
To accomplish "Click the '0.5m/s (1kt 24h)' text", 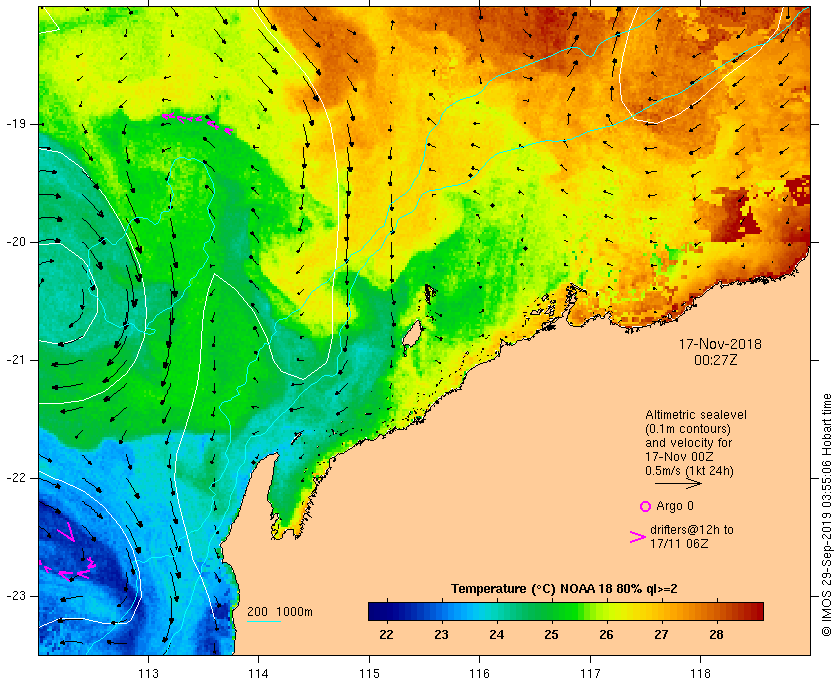I will (689, 471).
